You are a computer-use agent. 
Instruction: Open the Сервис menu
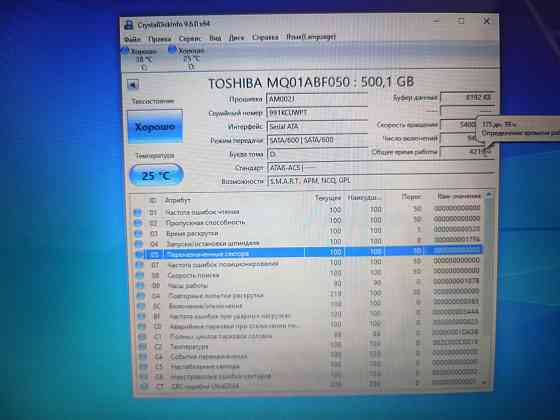[190, 38]
